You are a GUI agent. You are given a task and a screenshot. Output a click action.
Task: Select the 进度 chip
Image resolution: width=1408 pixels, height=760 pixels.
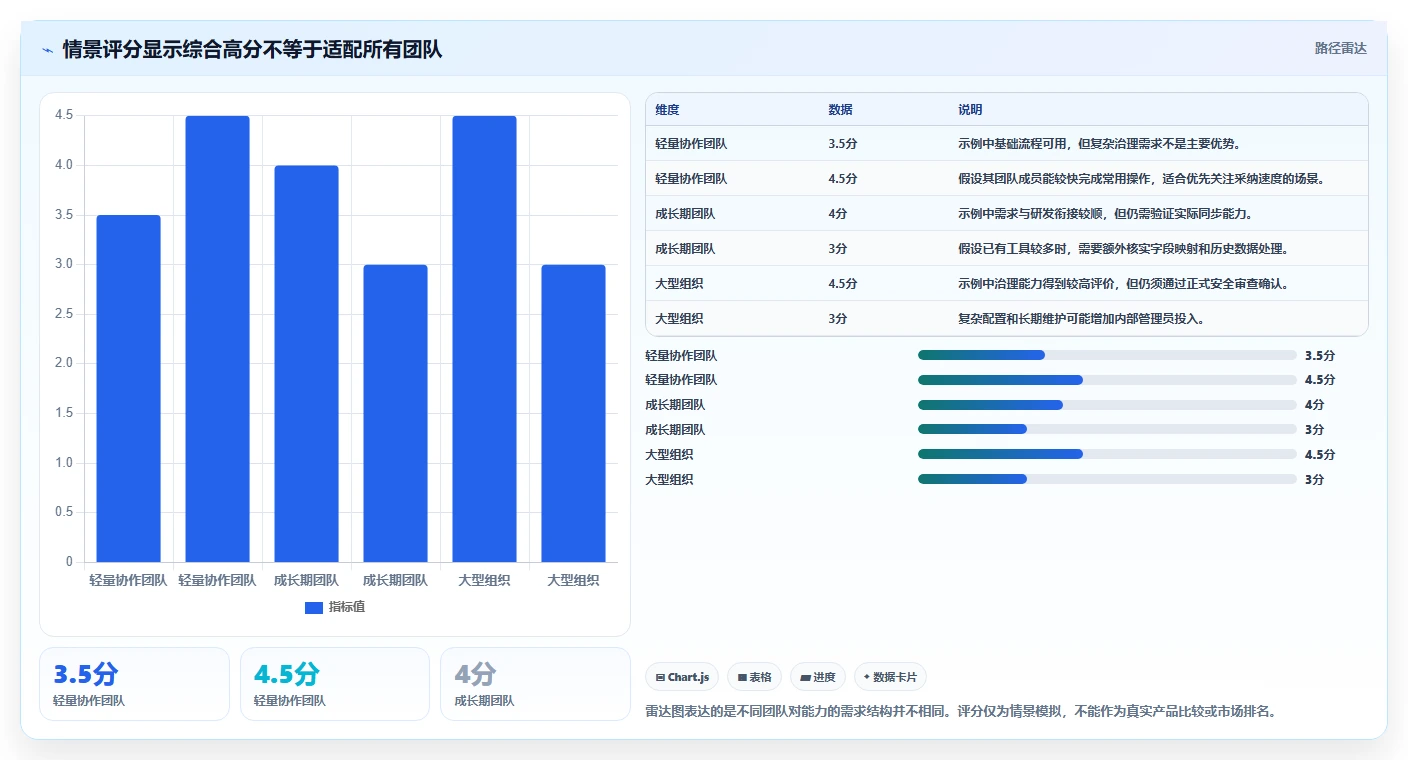[818, 677]
